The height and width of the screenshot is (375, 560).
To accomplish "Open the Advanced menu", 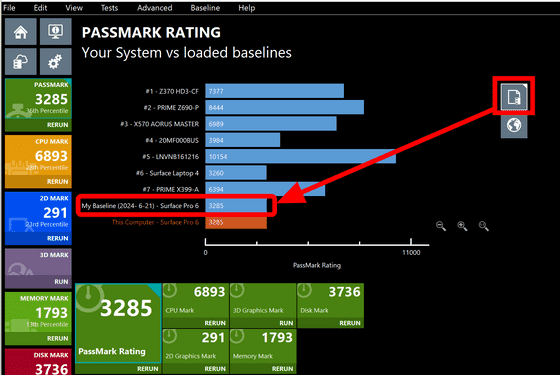I will [x=155, y=8].
